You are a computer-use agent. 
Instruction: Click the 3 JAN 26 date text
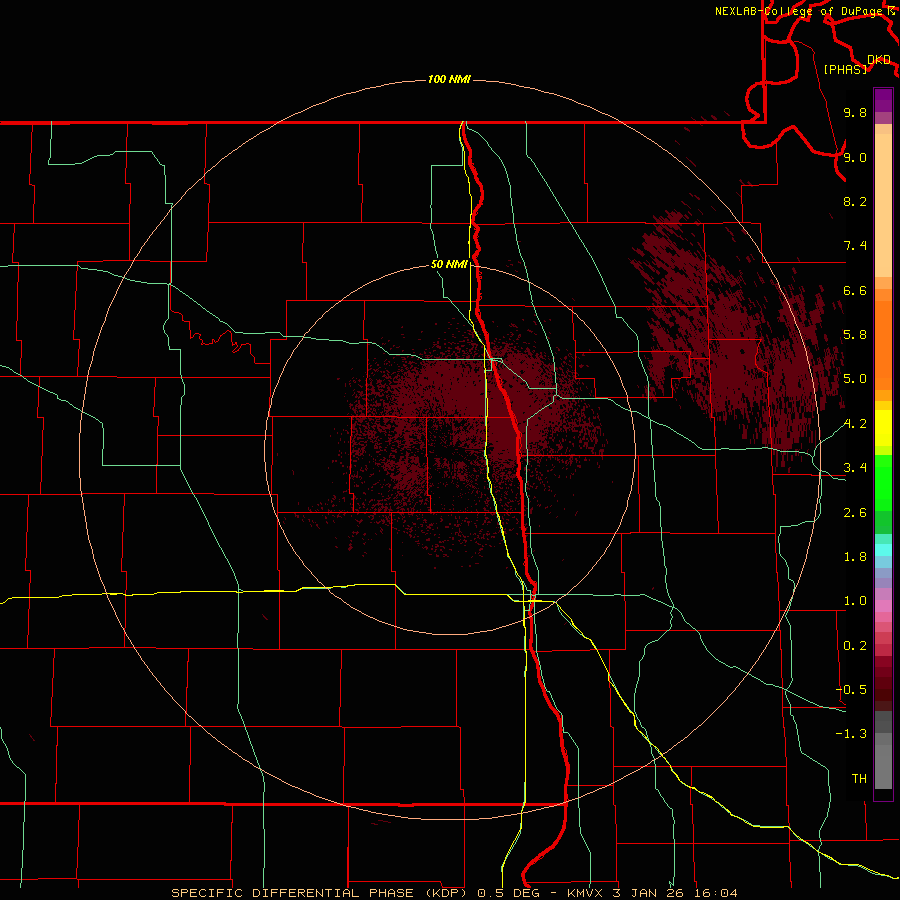click(x=650, y=893)
